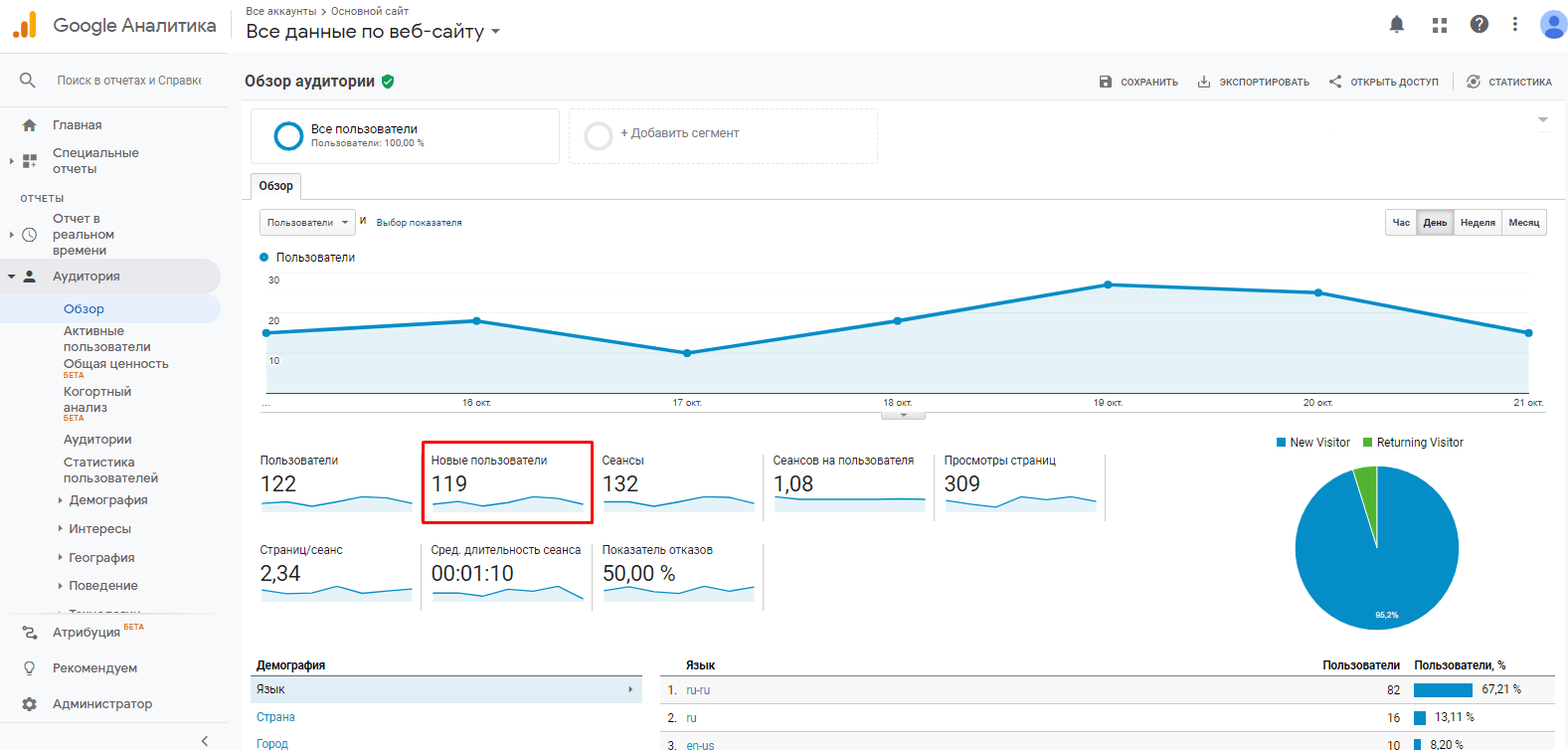Click the Главная home icon
Screen dimensions: 1568x750
(x=30, y=125)
